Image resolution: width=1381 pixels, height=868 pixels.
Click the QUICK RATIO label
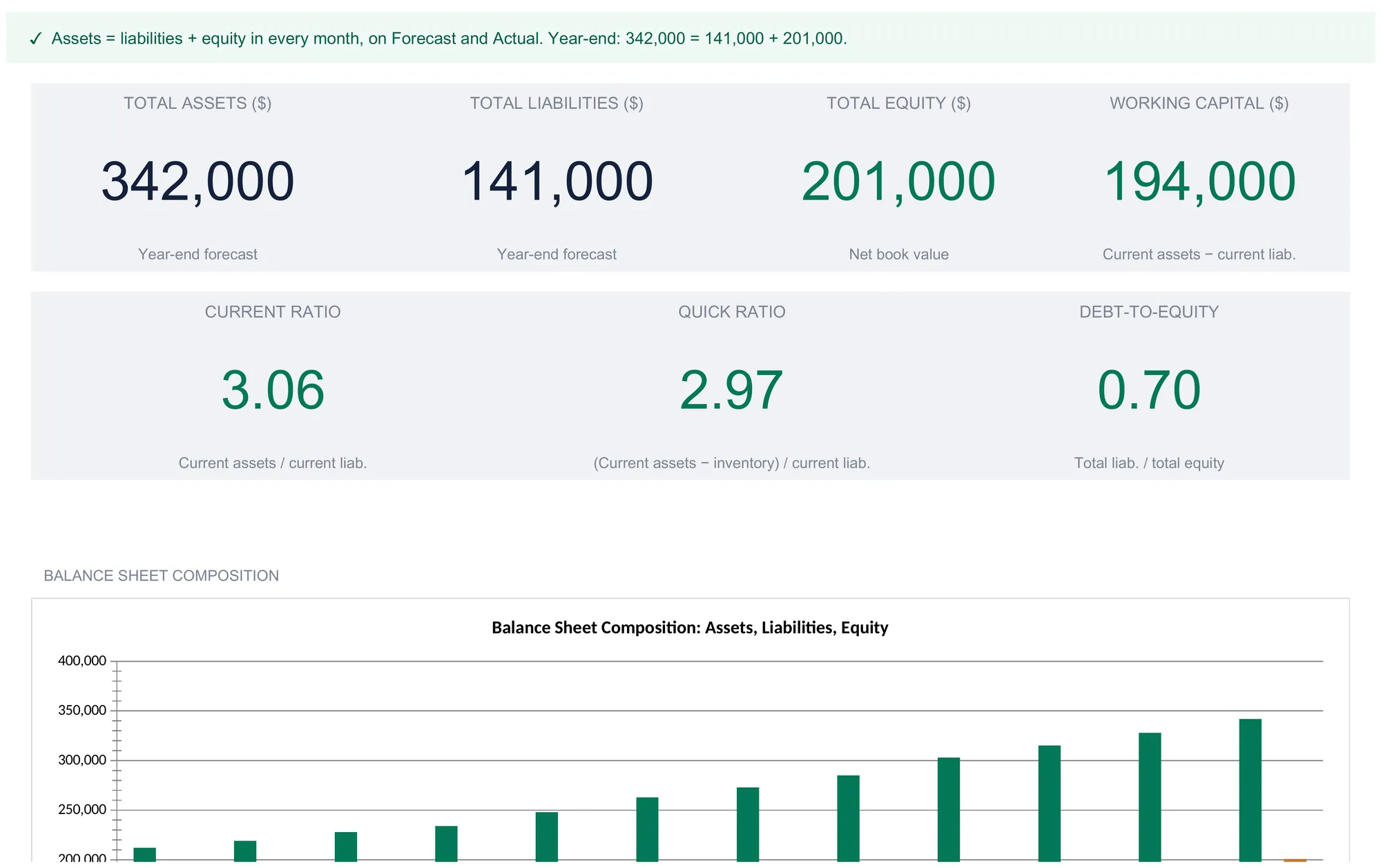732,312
